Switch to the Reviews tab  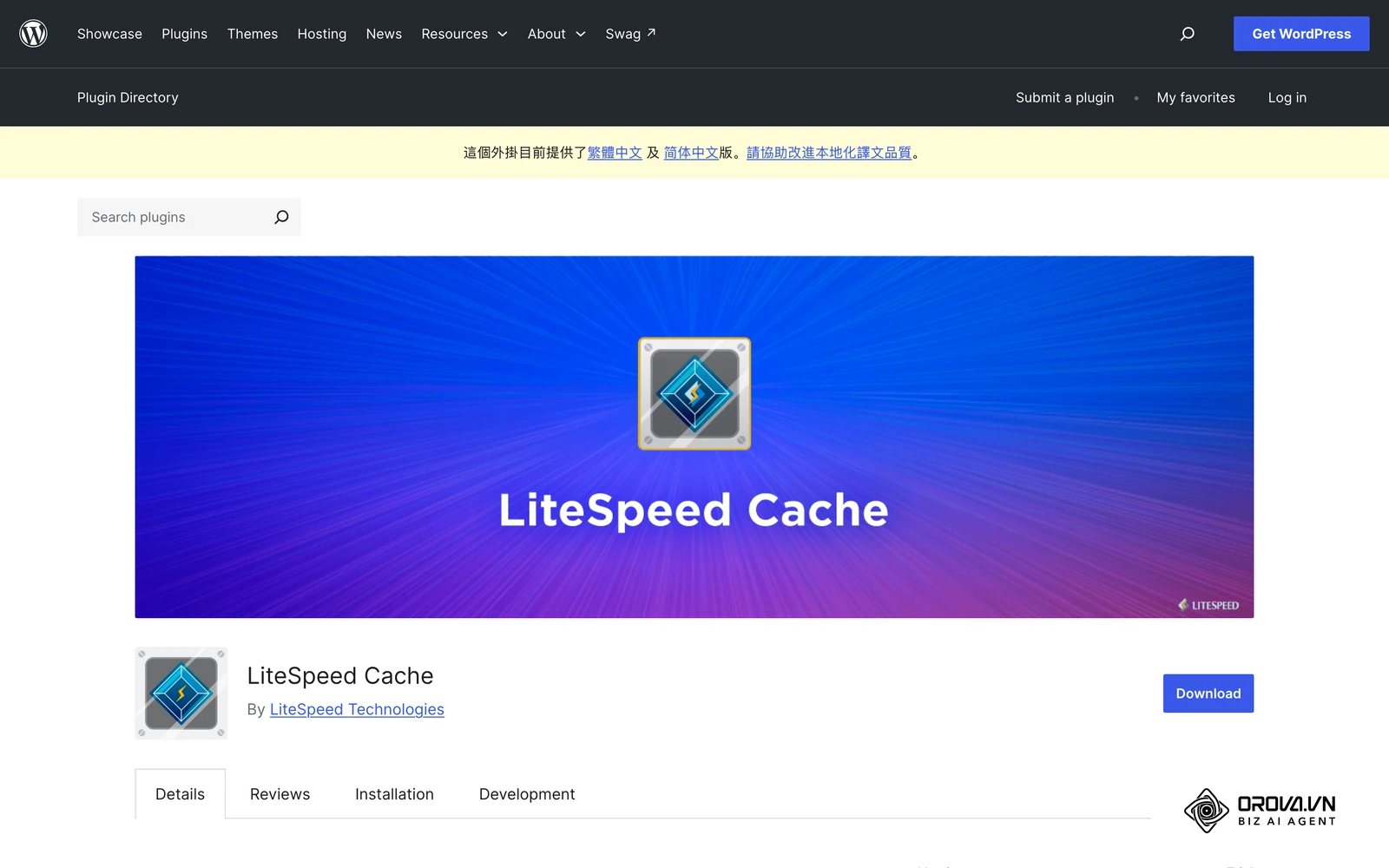280,794
